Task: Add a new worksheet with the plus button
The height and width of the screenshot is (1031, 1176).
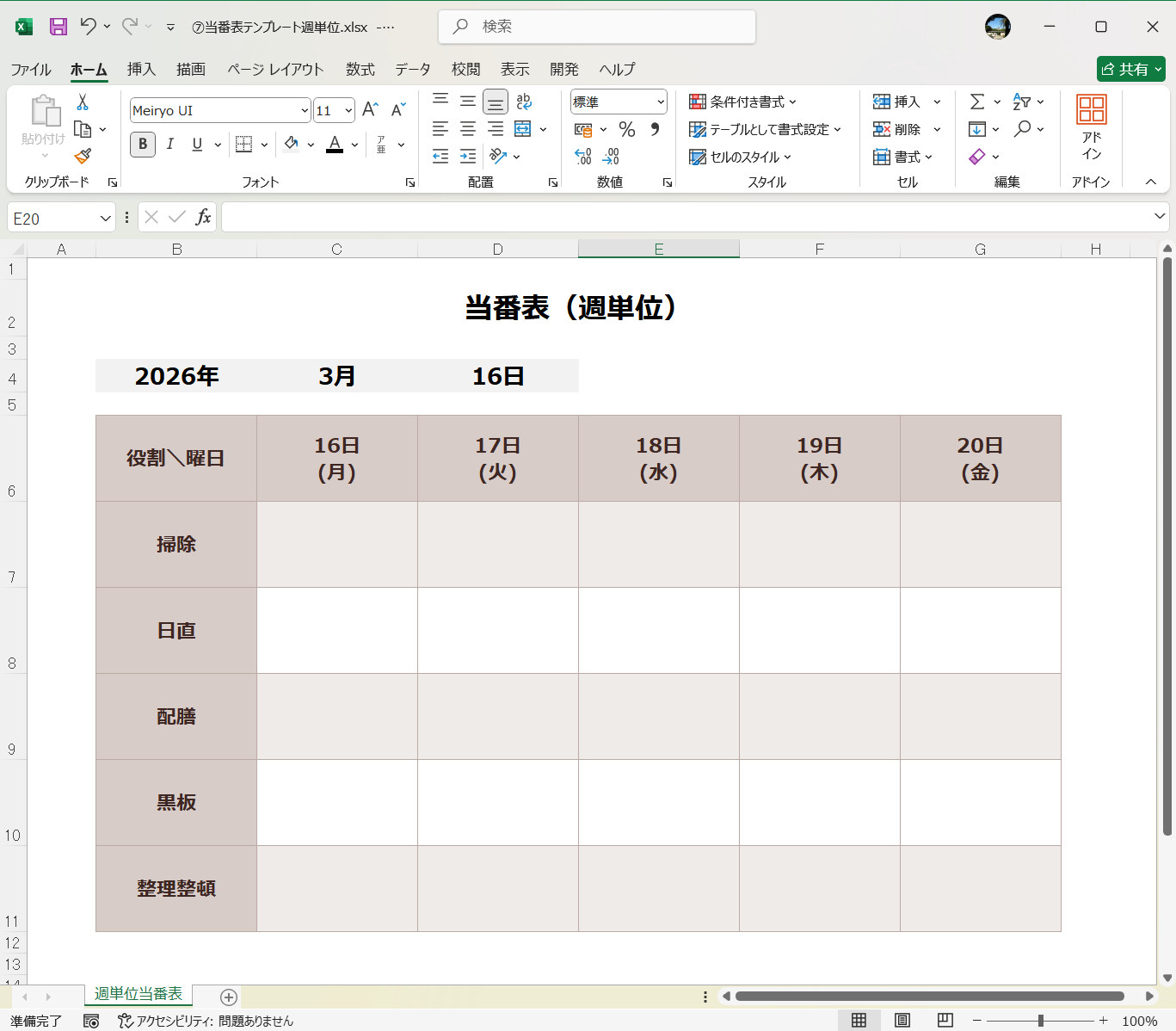Action: click(228, 997)
